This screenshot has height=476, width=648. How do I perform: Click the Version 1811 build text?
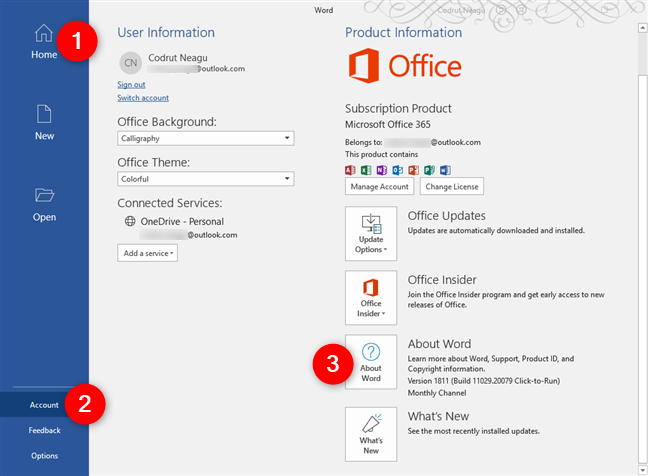[x=484, y=381]
